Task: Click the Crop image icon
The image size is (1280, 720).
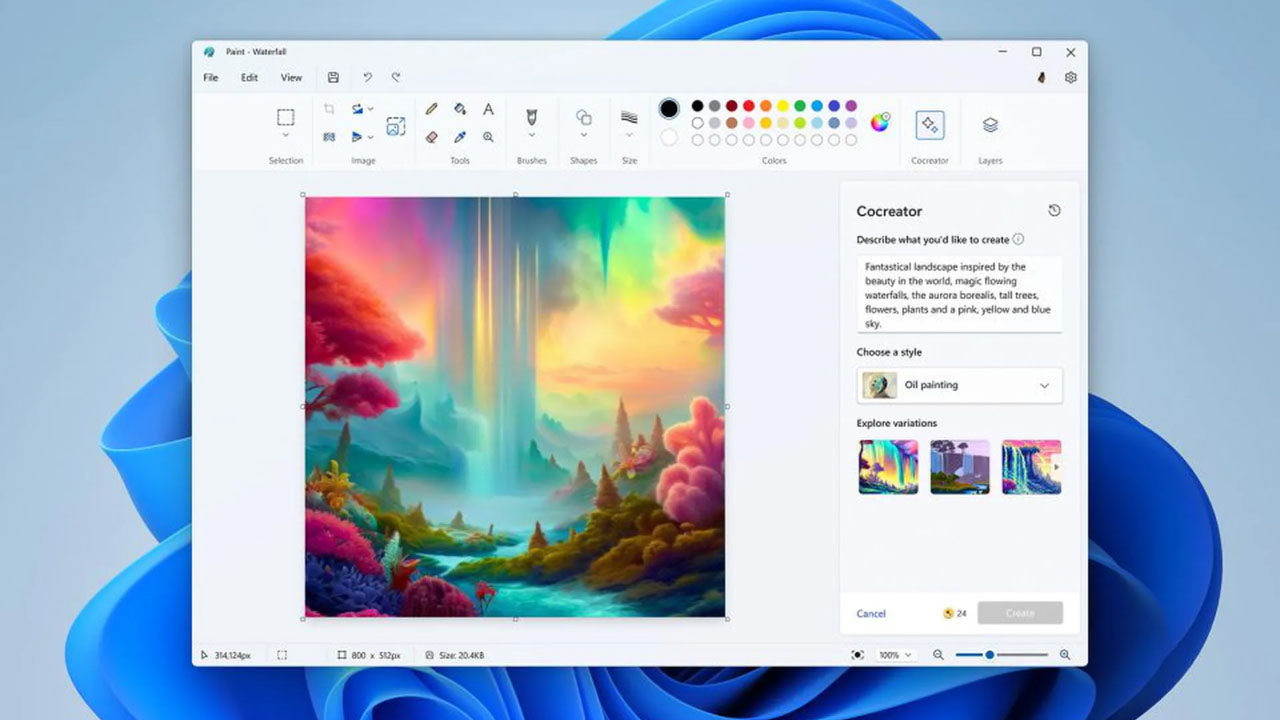Action: click(329, 109)
